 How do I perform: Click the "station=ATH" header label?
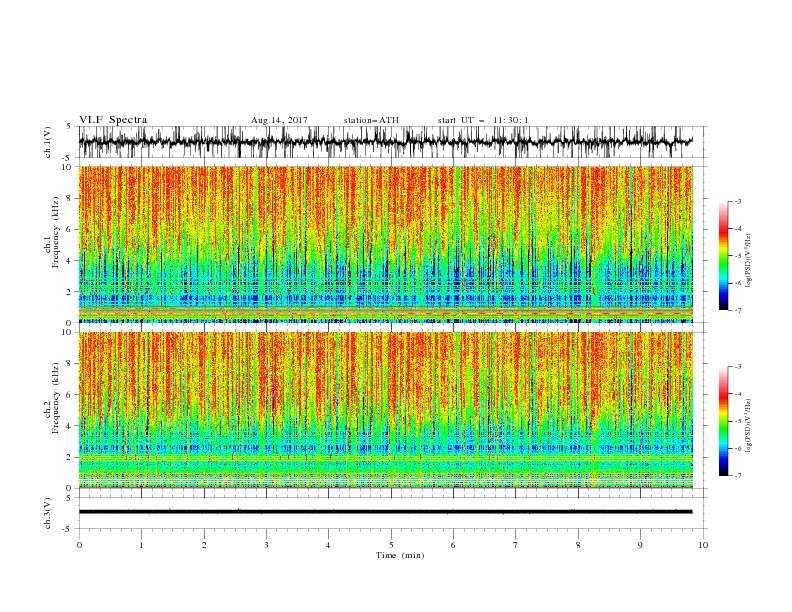click(371, 120)
